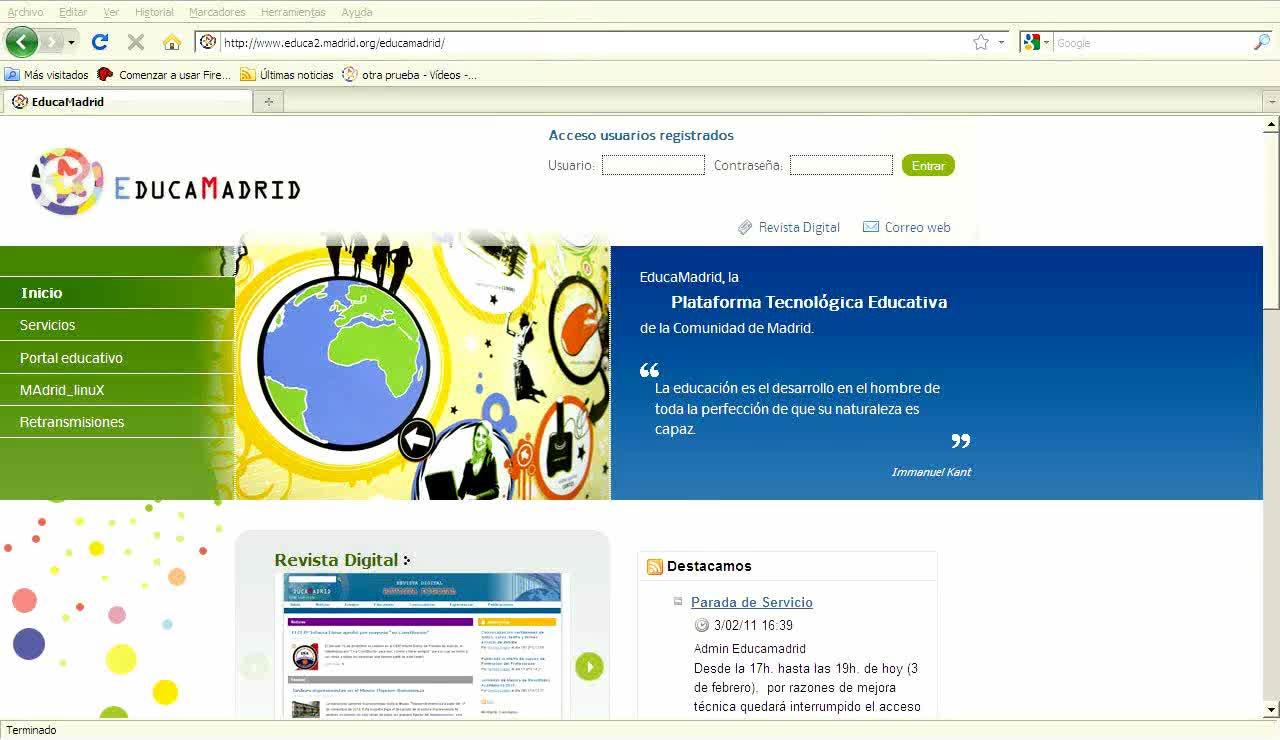
Task: Click the green next arrow on carousel
Action: [x=589, y=666]
